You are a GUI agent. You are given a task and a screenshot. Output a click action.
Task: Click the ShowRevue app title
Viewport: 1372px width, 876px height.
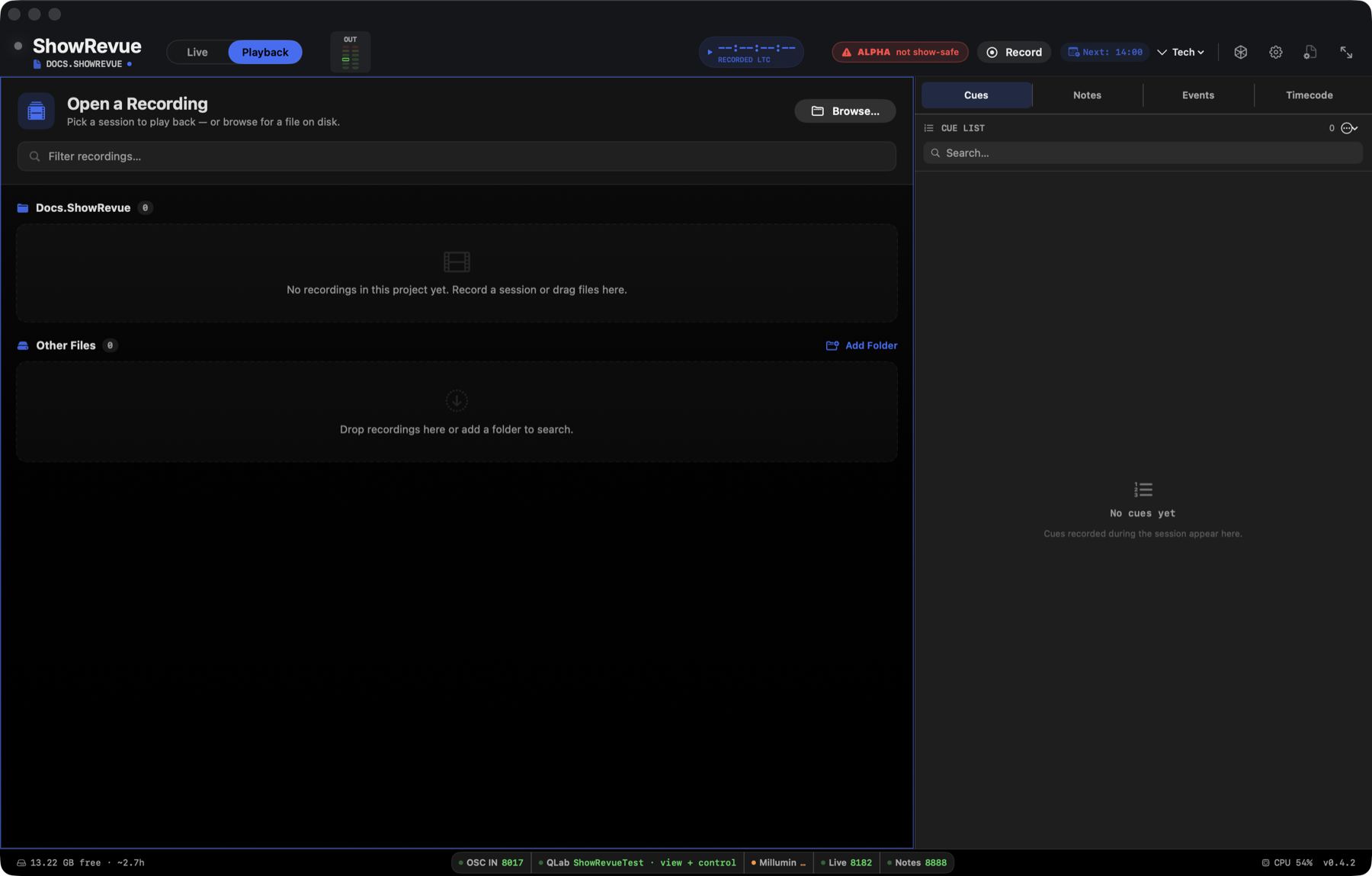[87, 46]
